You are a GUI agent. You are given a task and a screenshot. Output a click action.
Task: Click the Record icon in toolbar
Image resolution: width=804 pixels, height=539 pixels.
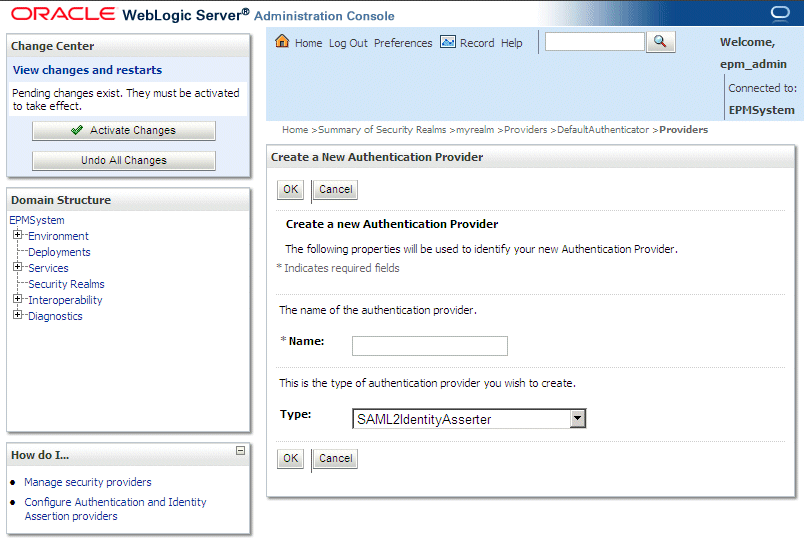tap(448, 42)
